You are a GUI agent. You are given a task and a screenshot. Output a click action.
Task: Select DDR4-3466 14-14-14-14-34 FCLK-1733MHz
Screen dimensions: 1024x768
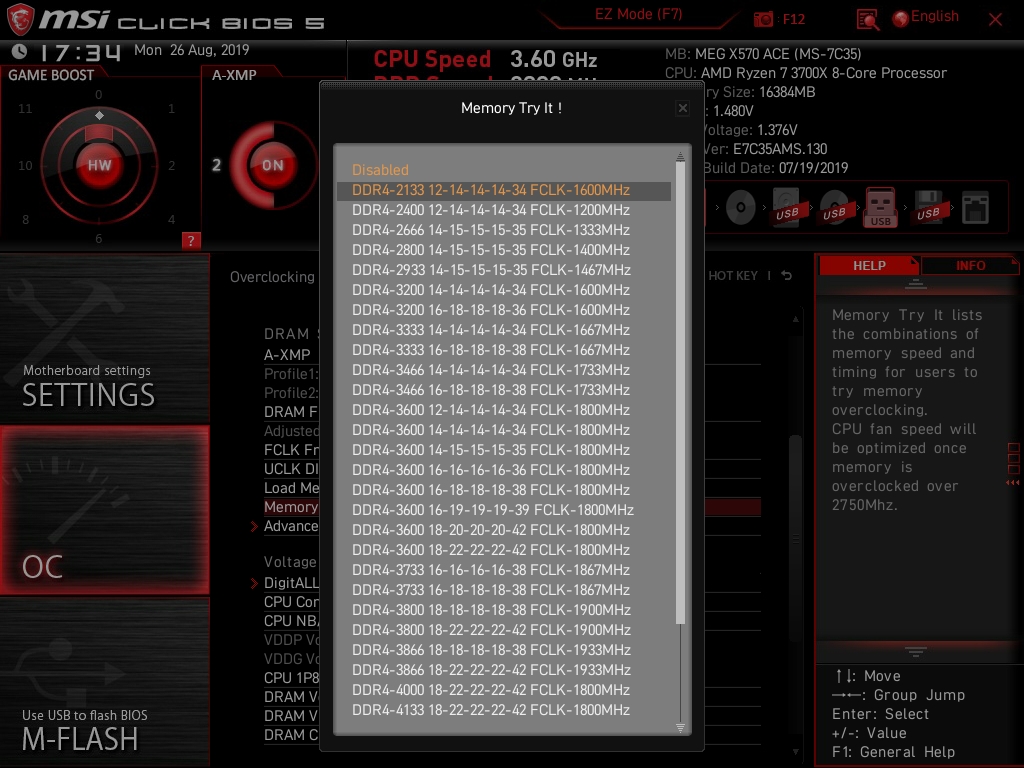click(504, 370)
